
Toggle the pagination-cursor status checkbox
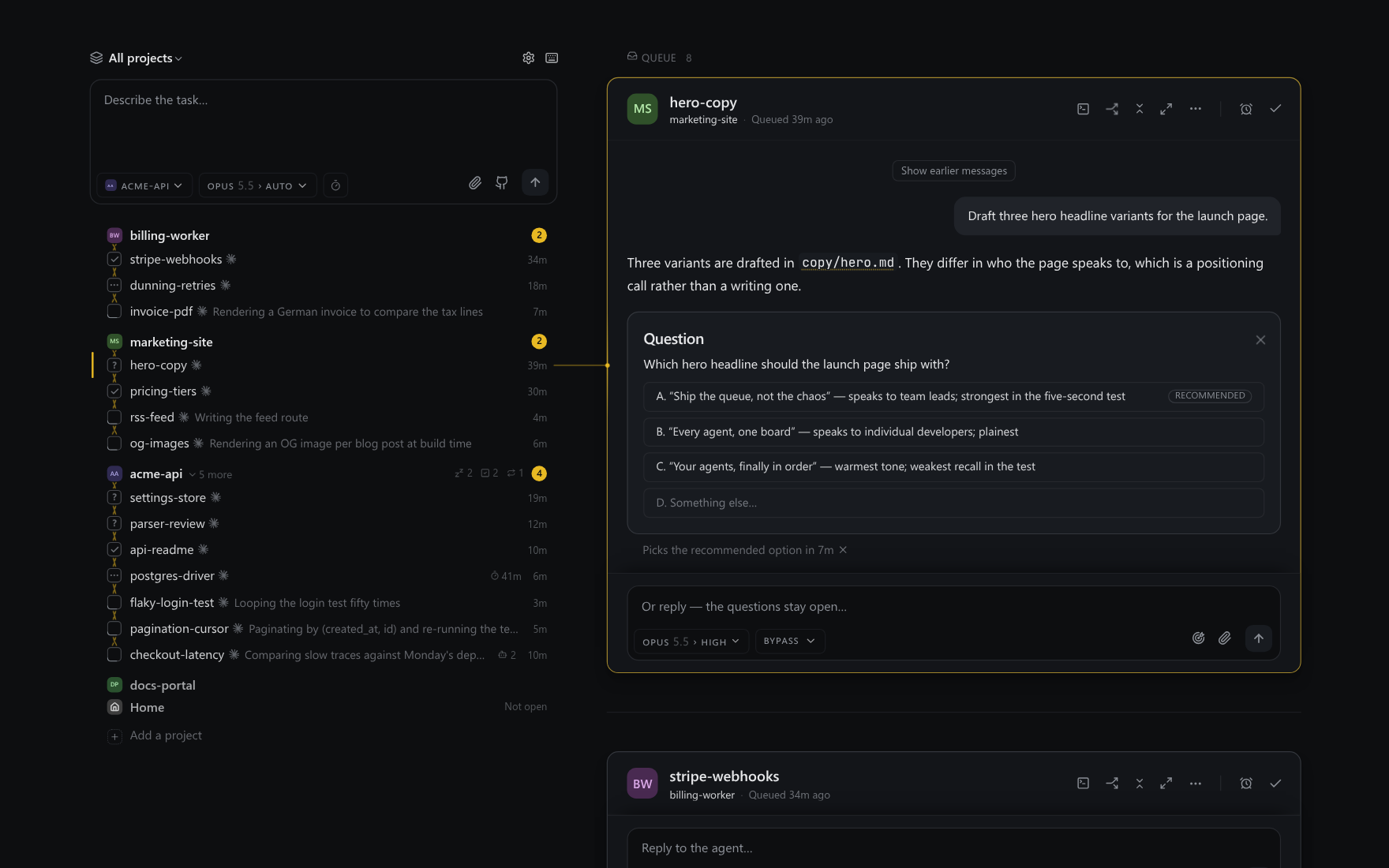click(x=114, y=629)
